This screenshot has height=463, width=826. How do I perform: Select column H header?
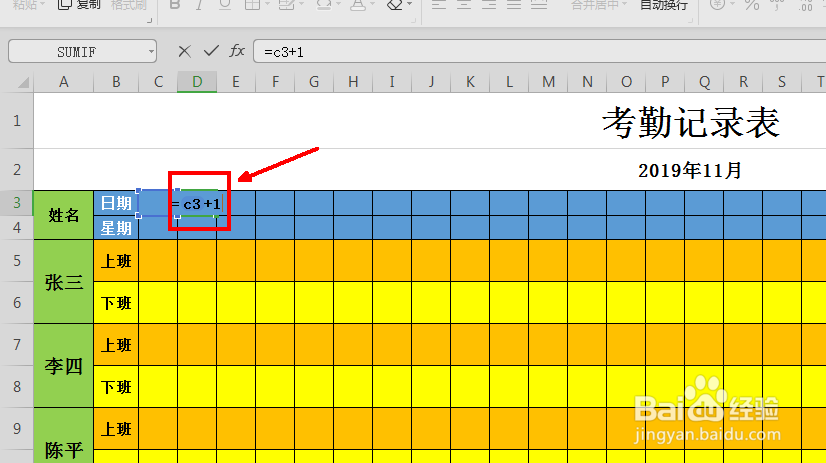click(x=353, y=82)
